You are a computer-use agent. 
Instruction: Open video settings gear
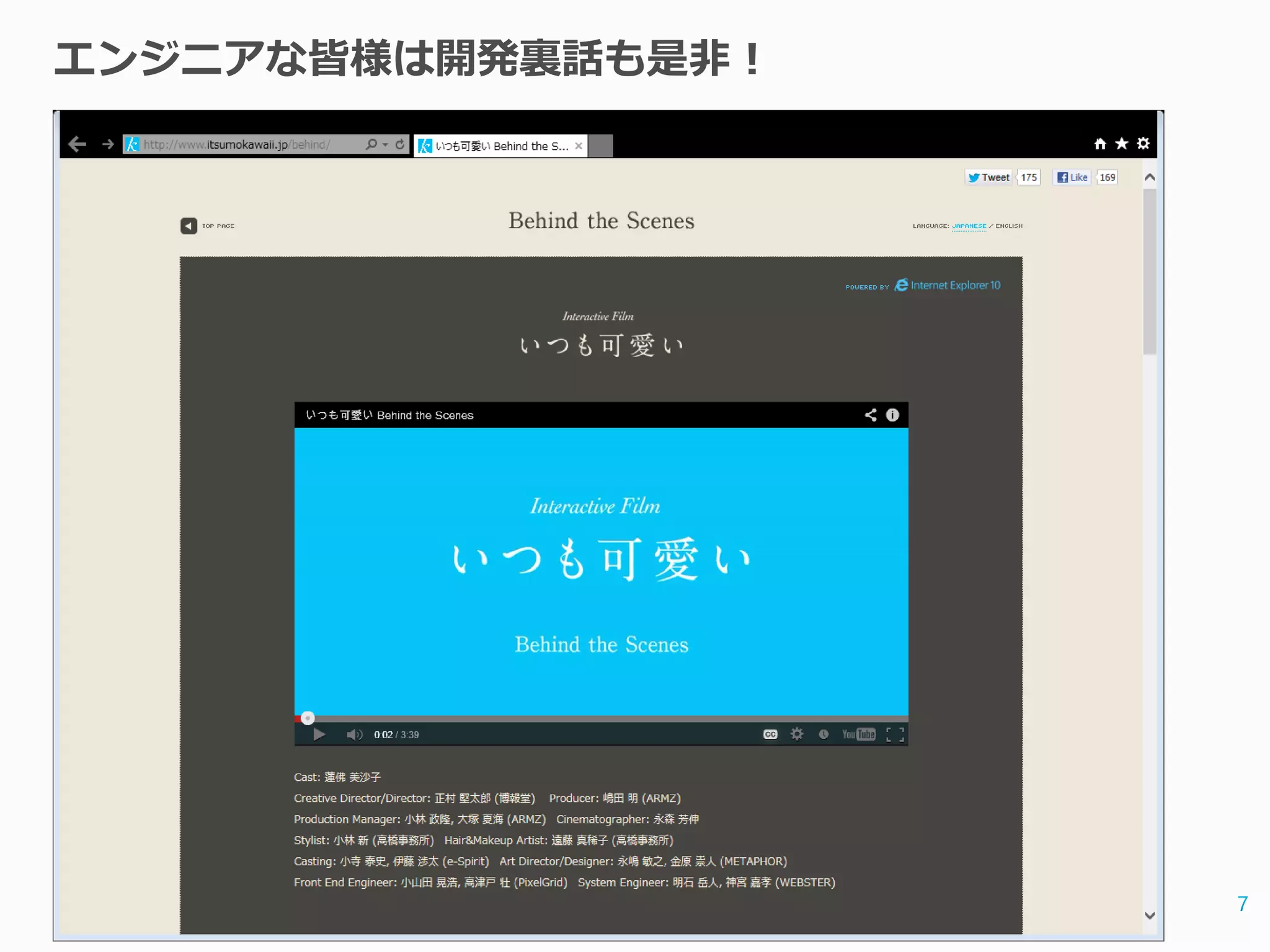coord(797,734)
